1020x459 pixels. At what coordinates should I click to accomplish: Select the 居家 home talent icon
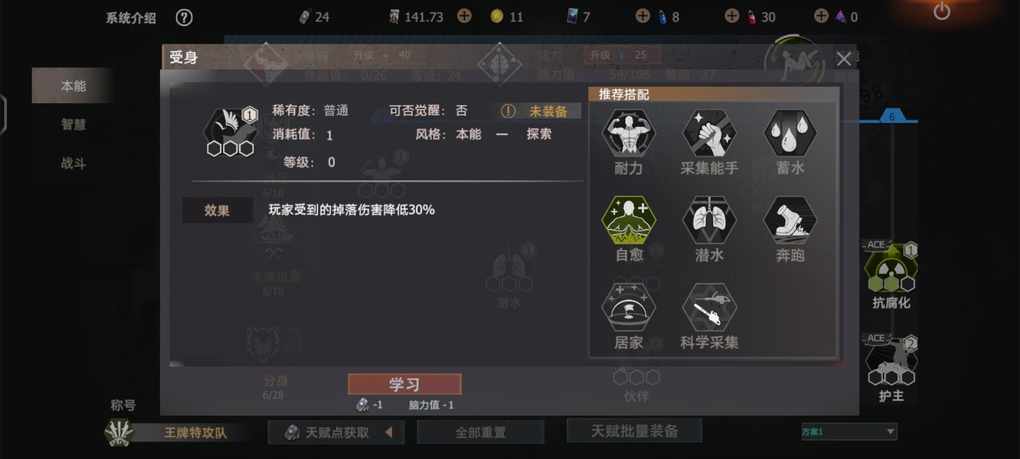coord(628,307)
